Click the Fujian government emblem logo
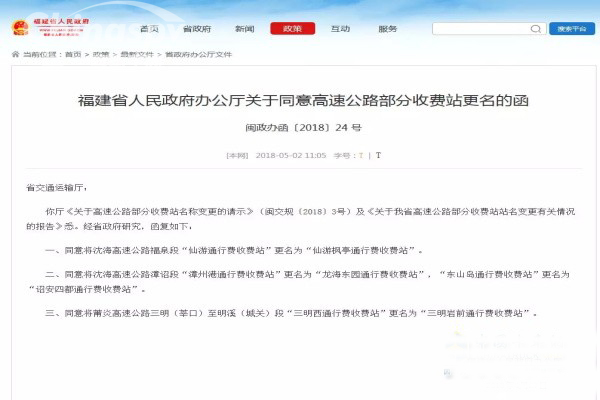The height and width of the screenshot is (400, 600). (x=20, y=28)
